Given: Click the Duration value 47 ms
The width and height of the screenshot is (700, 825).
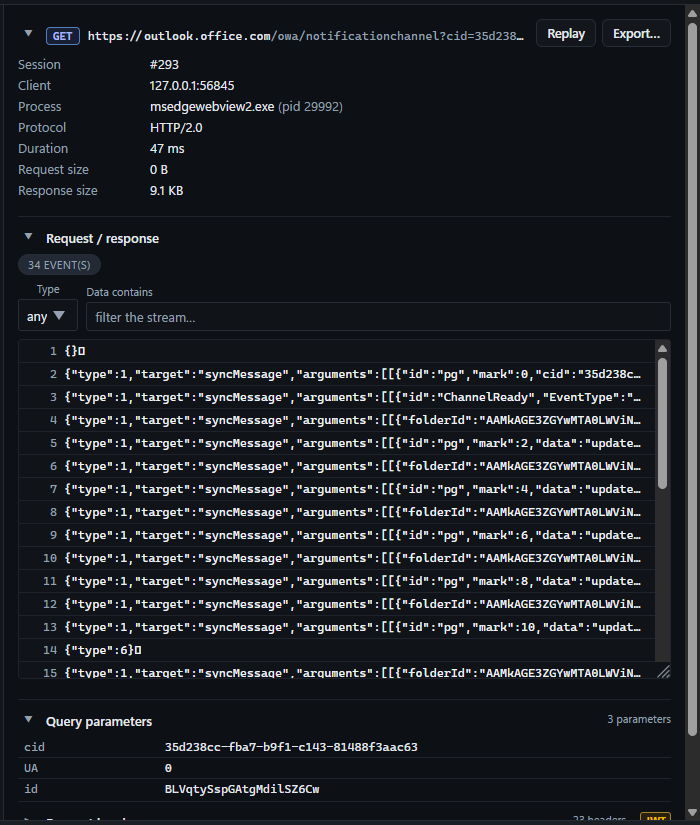Looking at the screenshot, I should (x=167, y=149).
